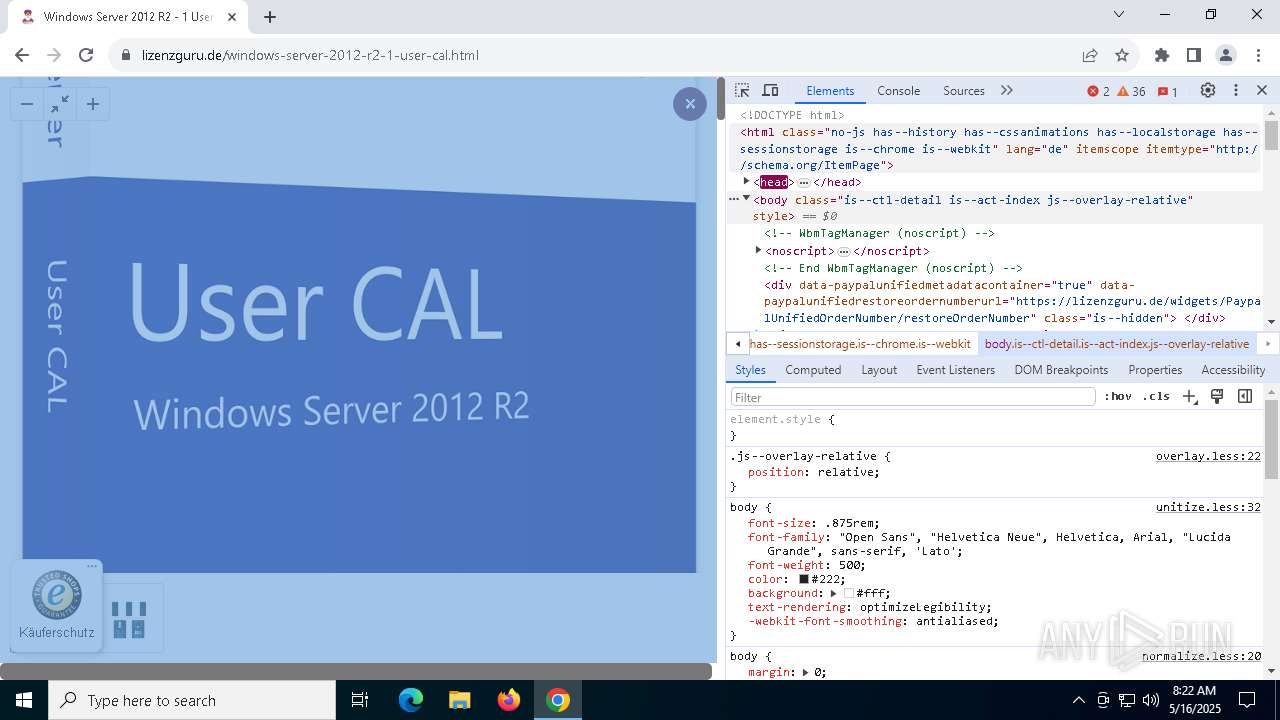The width and height of the screenshot is (1280, 720).
Task: Open the DevTools three-dot customize menu
Action: [x=1236, y=90]
